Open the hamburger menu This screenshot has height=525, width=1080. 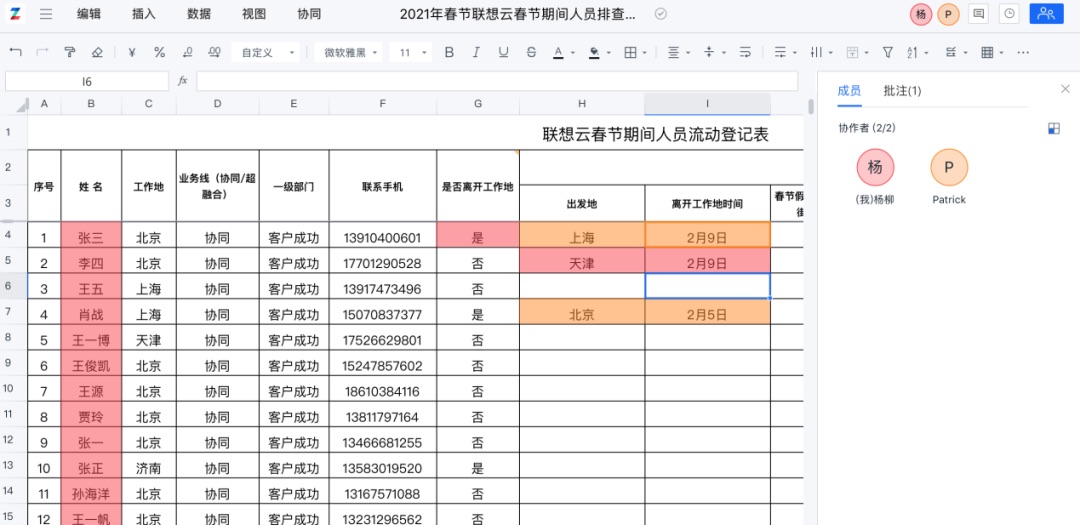pyautogui.click(x=46, y=14)
